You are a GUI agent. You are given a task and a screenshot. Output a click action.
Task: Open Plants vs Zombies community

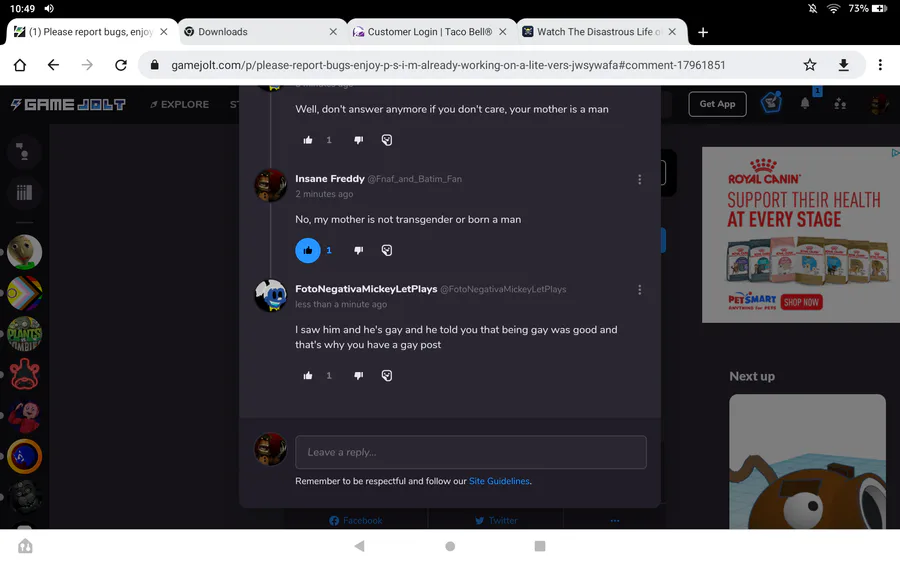24,333
